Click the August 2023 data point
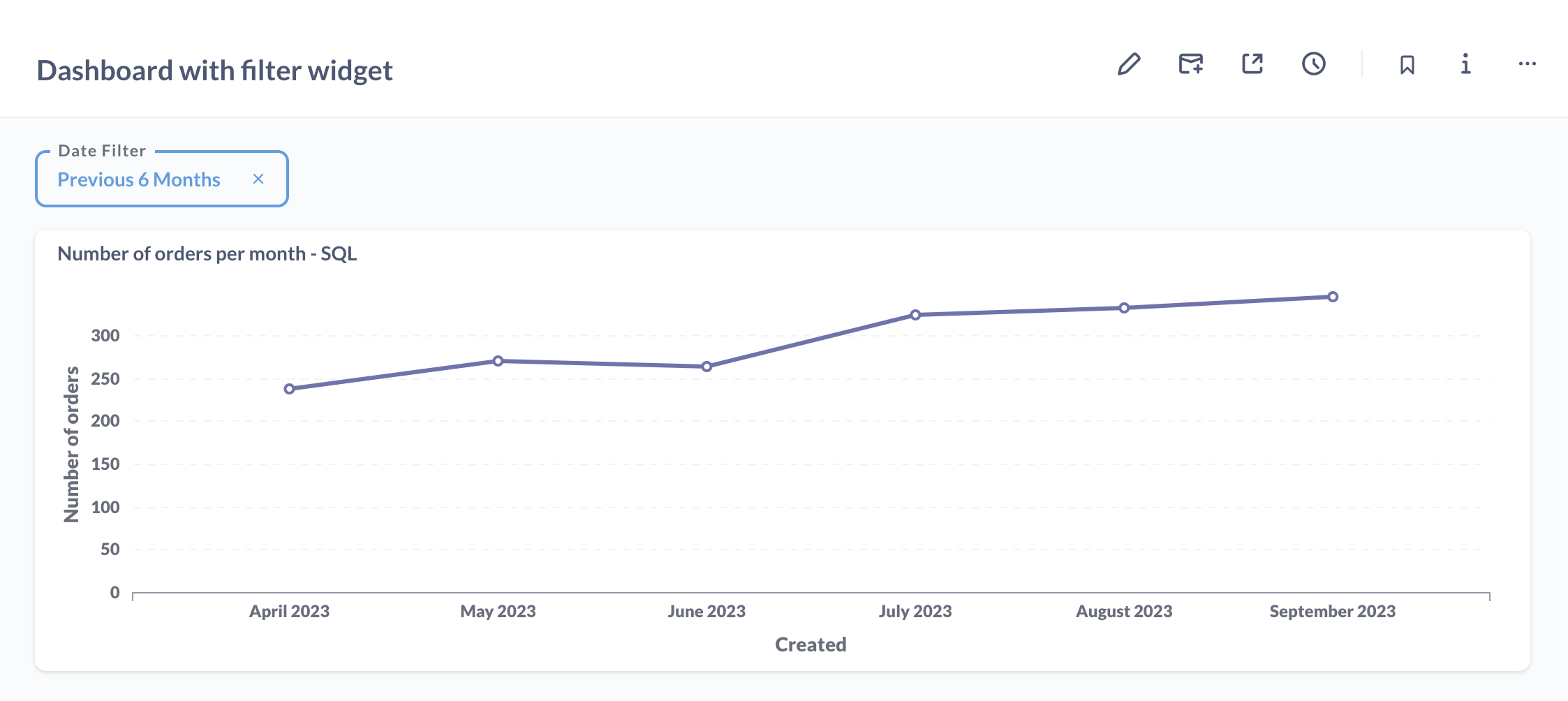 pos(1124,308)
